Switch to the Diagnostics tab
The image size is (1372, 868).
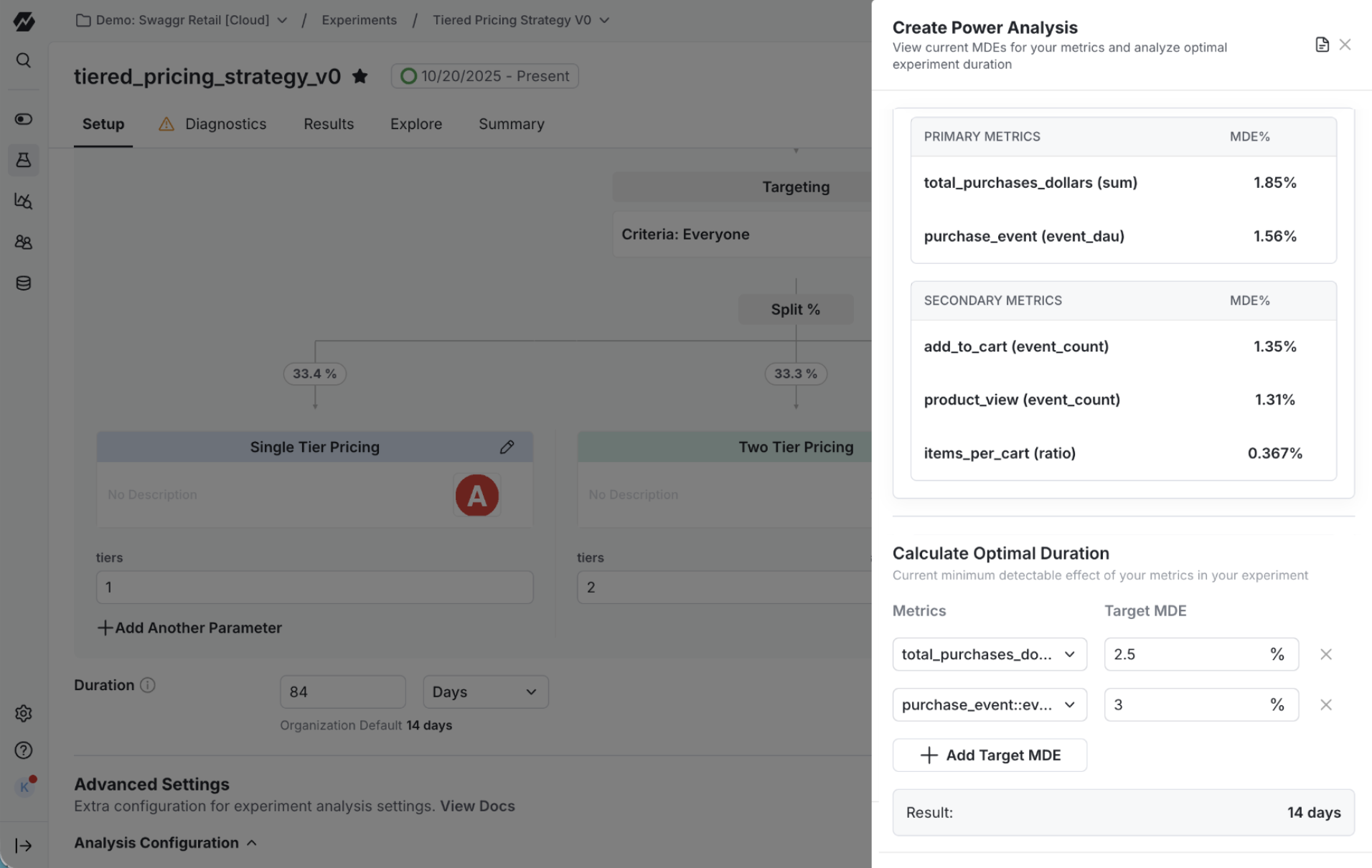[225, 123]
